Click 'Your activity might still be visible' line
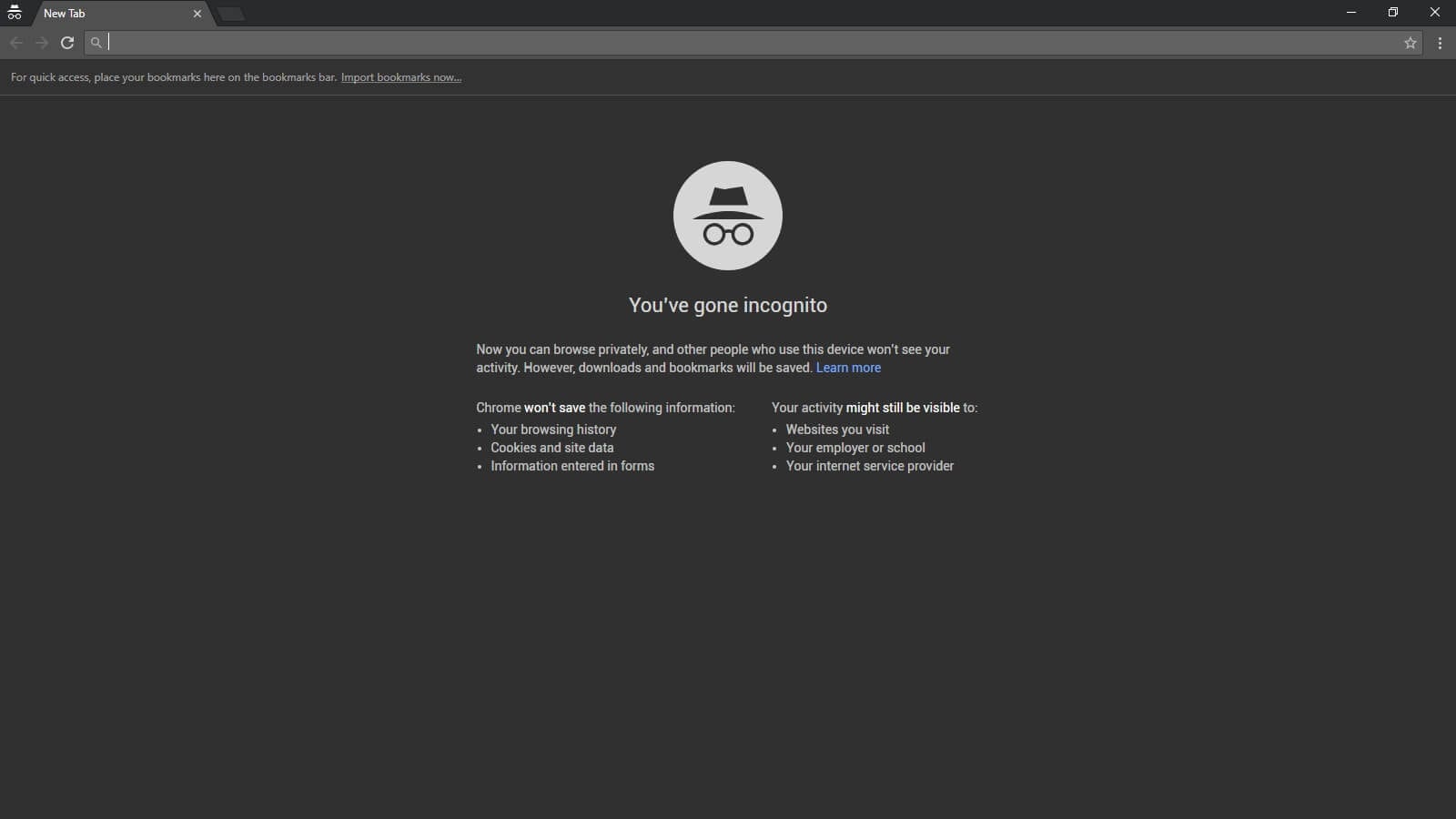Screen dimensions: 1456x819 click(875, 408)
